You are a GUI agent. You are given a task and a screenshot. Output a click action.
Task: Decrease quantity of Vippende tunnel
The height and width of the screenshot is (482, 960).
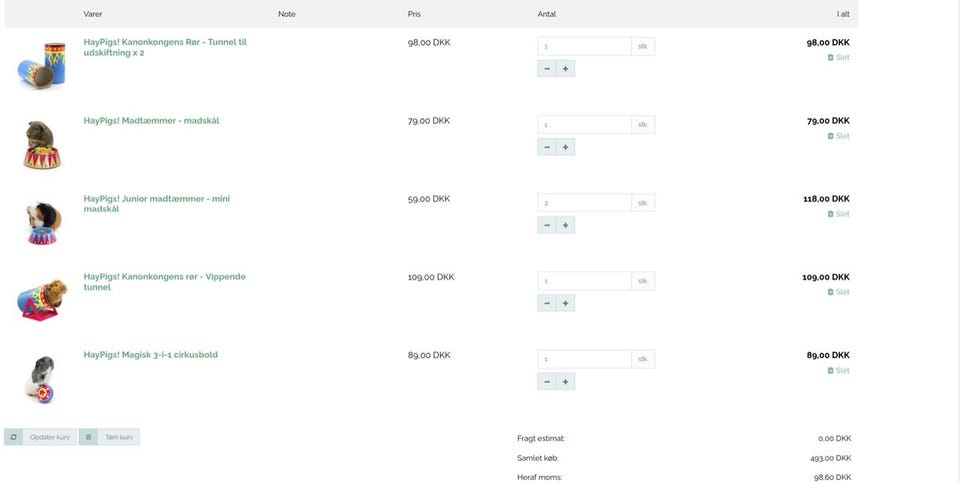547,303
